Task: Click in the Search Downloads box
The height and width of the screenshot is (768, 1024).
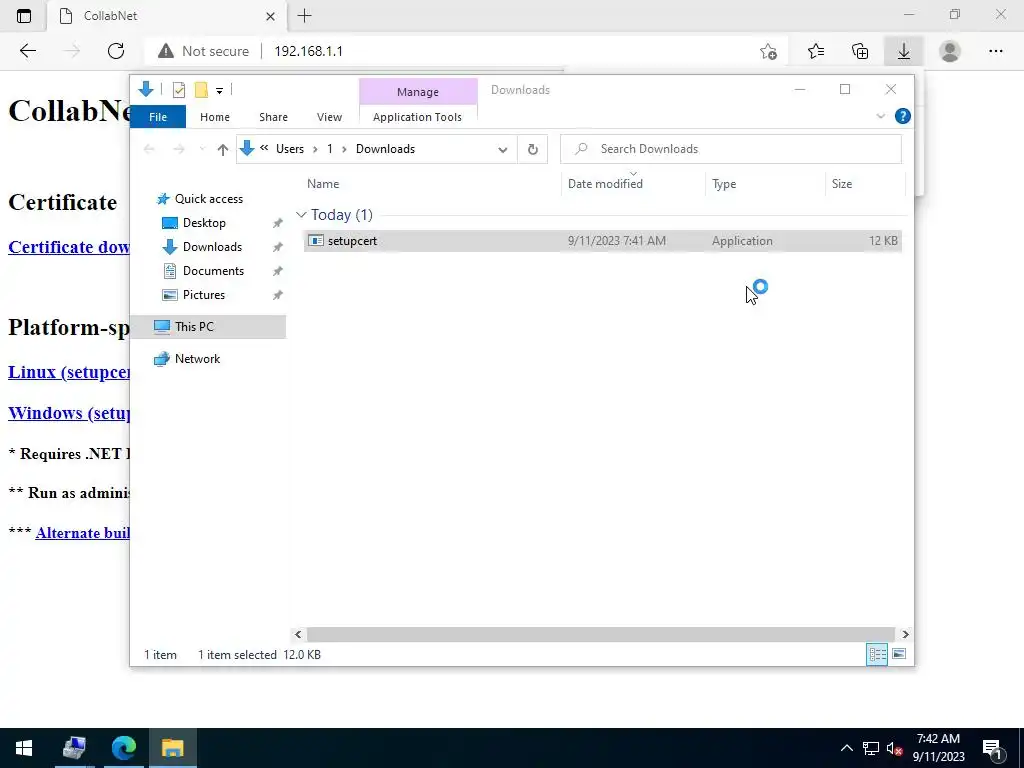Action: (731, 149)
